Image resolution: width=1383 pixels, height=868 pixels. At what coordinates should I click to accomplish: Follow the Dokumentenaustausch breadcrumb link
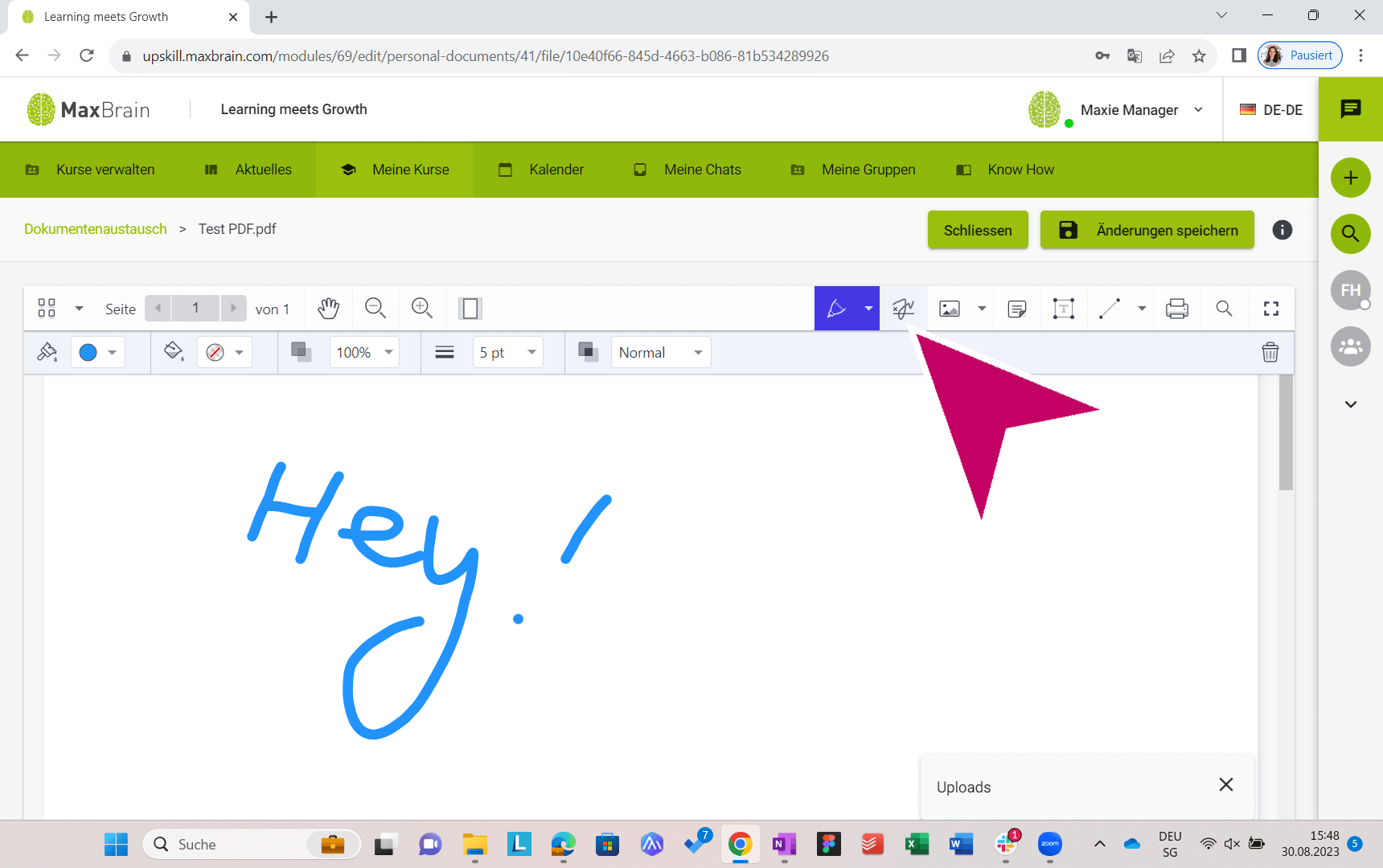point(96,229)
